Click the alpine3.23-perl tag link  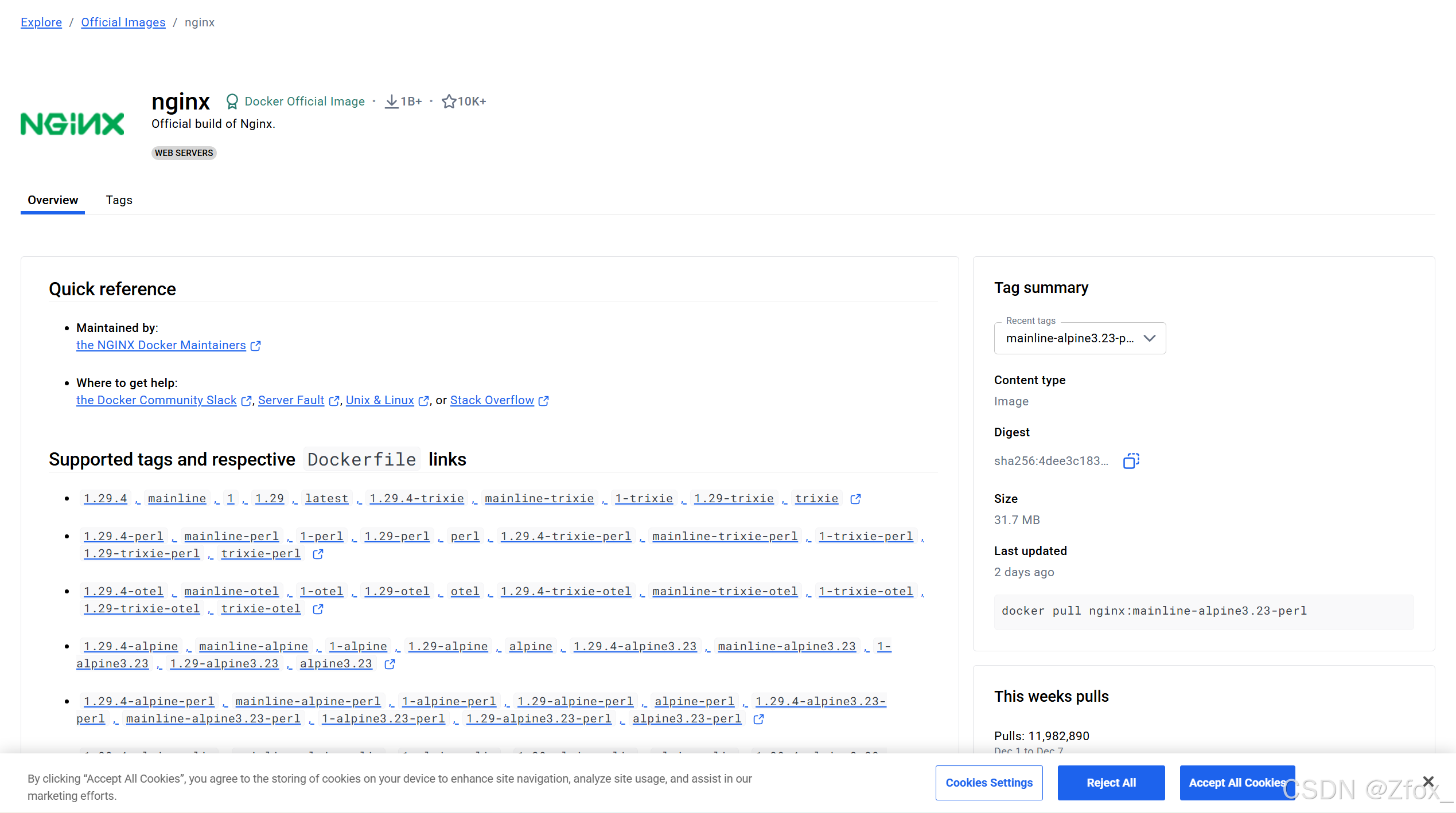pos(687,719)
